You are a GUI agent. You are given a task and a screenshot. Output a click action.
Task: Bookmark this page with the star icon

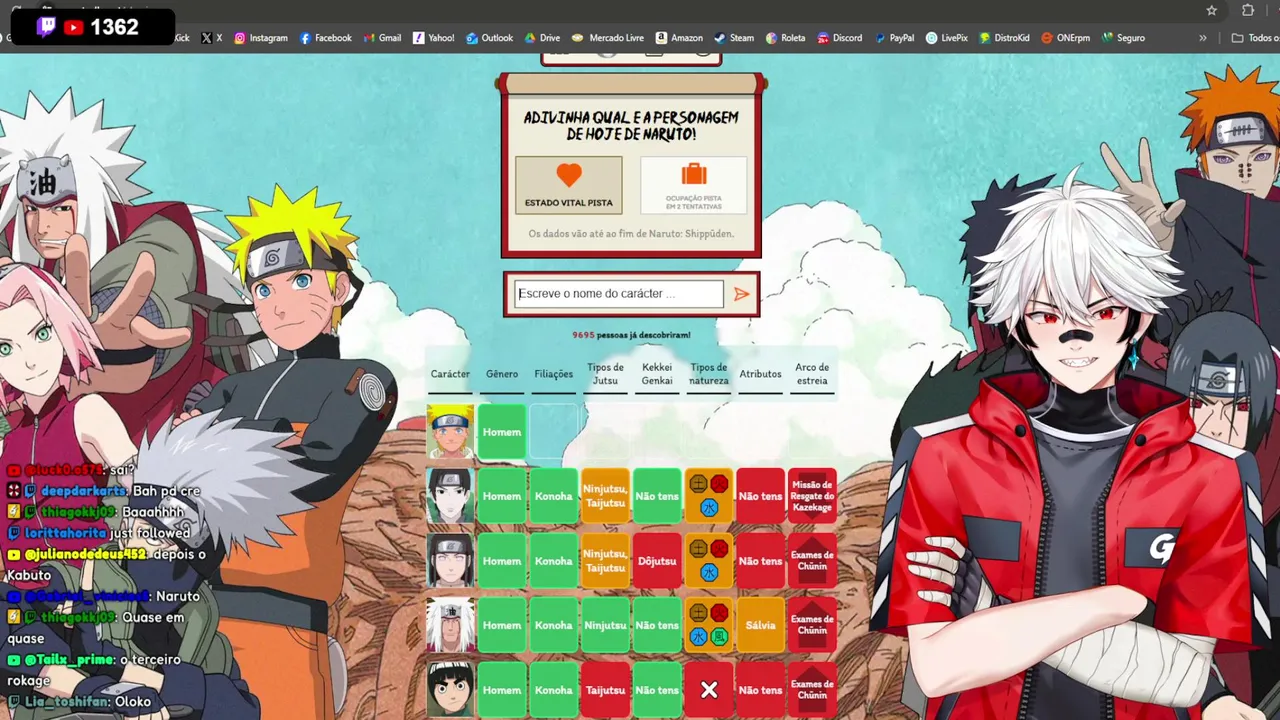pos(1212,10)
